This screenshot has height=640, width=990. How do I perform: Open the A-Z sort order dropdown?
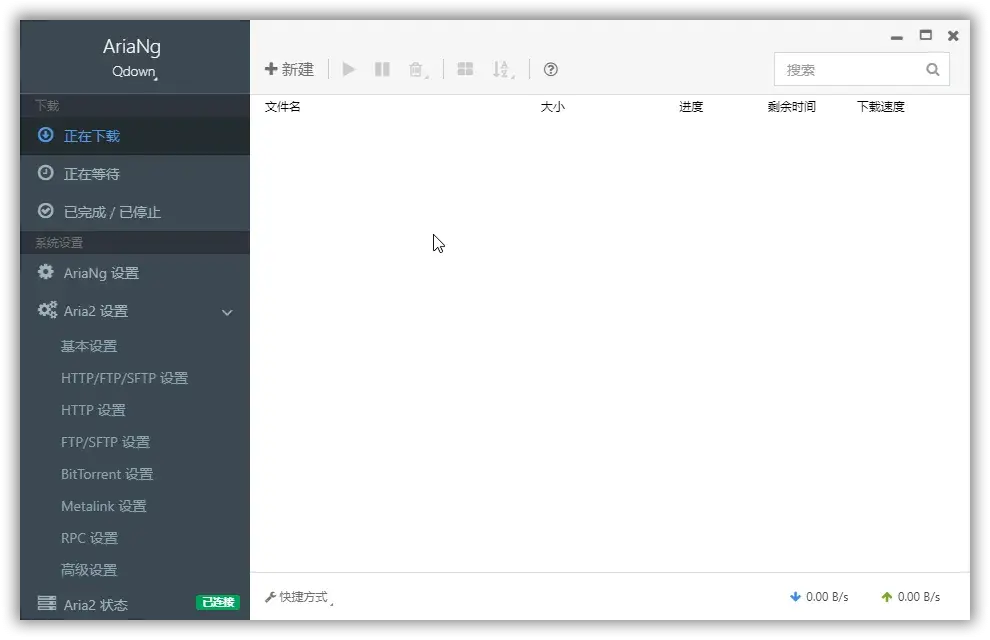point(503,69)
